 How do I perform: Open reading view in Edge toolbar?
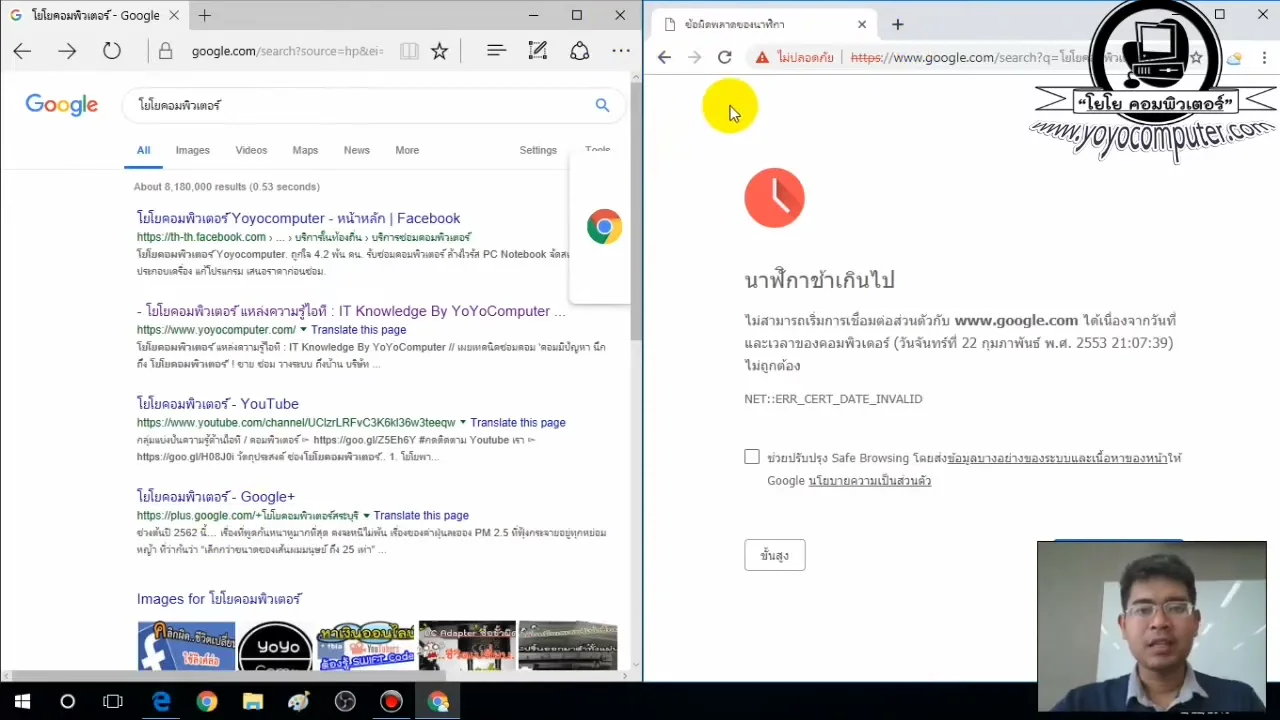pyautogui.click(x=409, y=50)
